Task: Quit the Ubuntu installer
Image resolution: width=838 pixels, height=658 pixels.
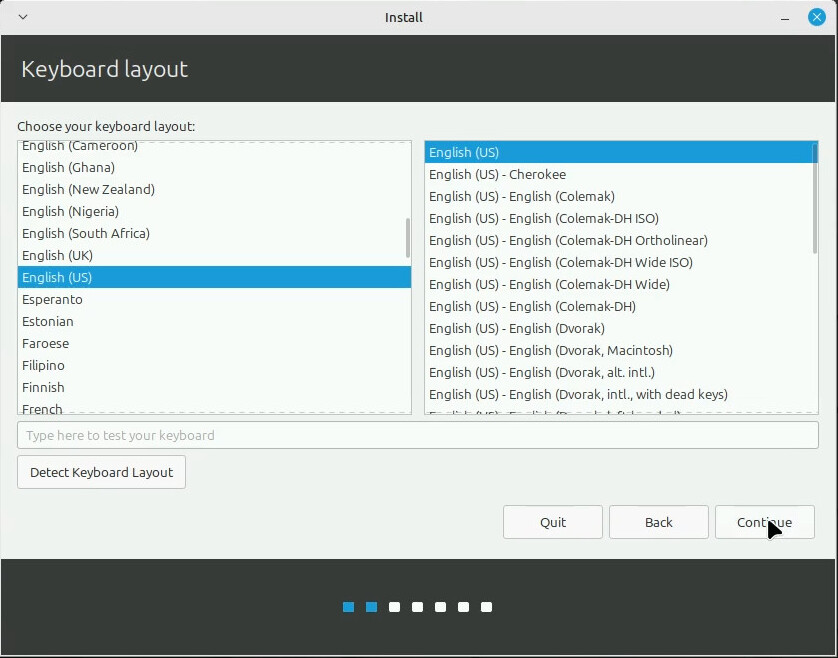Action: click(552, 521)
